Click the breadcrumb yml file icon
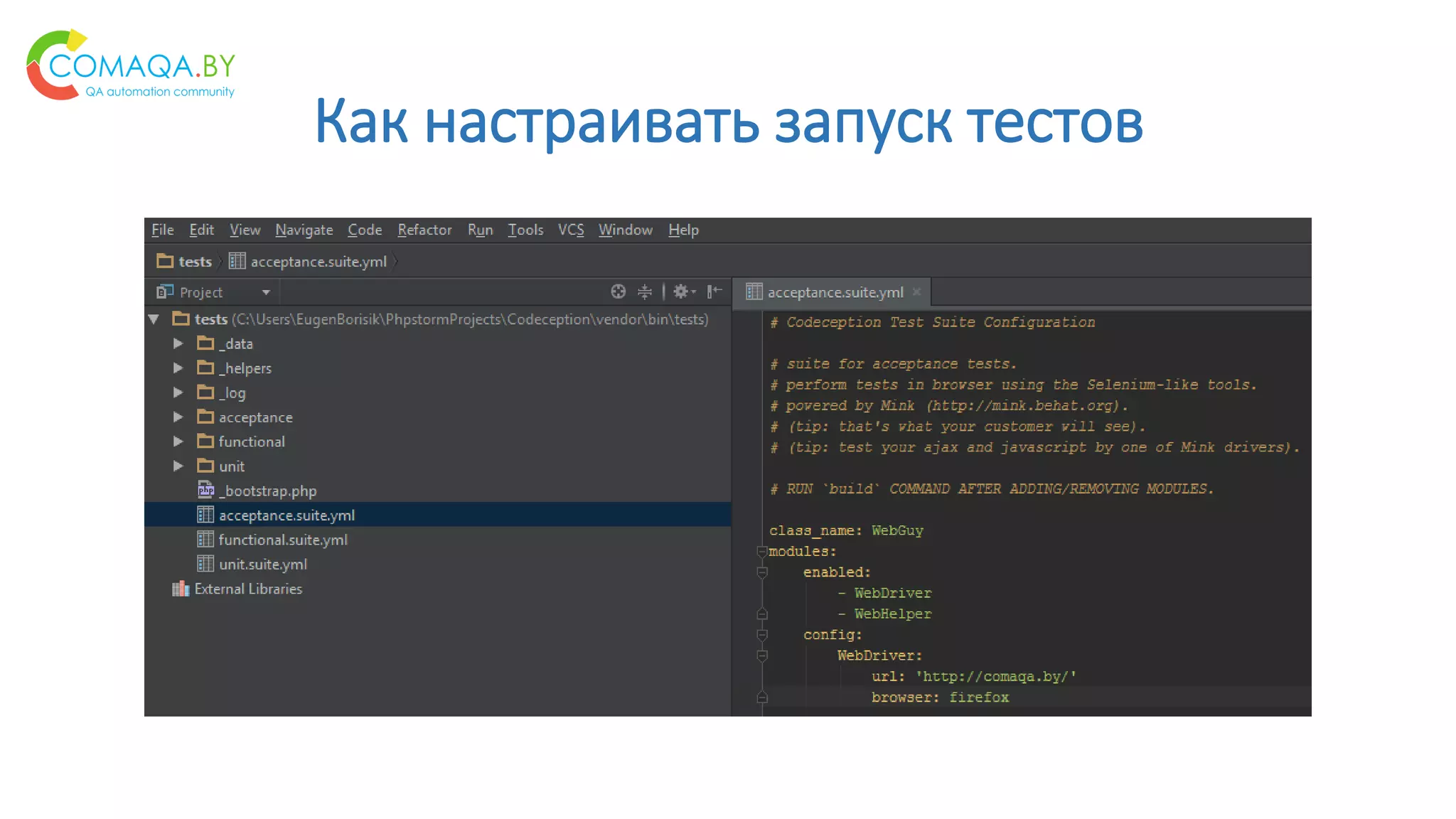Image resolution: width=1456 pixels, height=819 pixels. pos(237,261)
